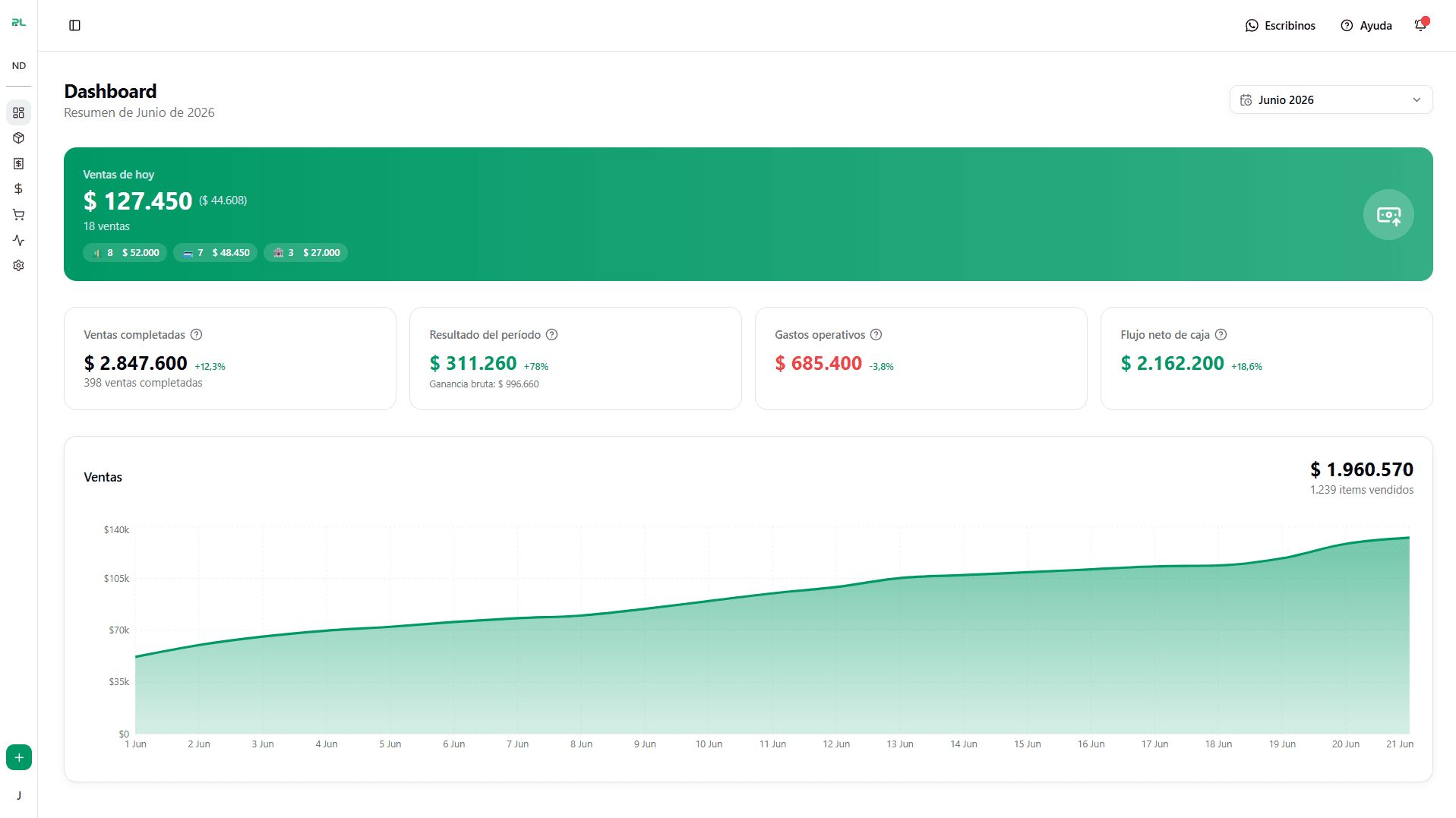The width and height of the screenshot is (1456, 818).
Task: Click the Resultado amount $ 311.260
Action: click(472, 364)
